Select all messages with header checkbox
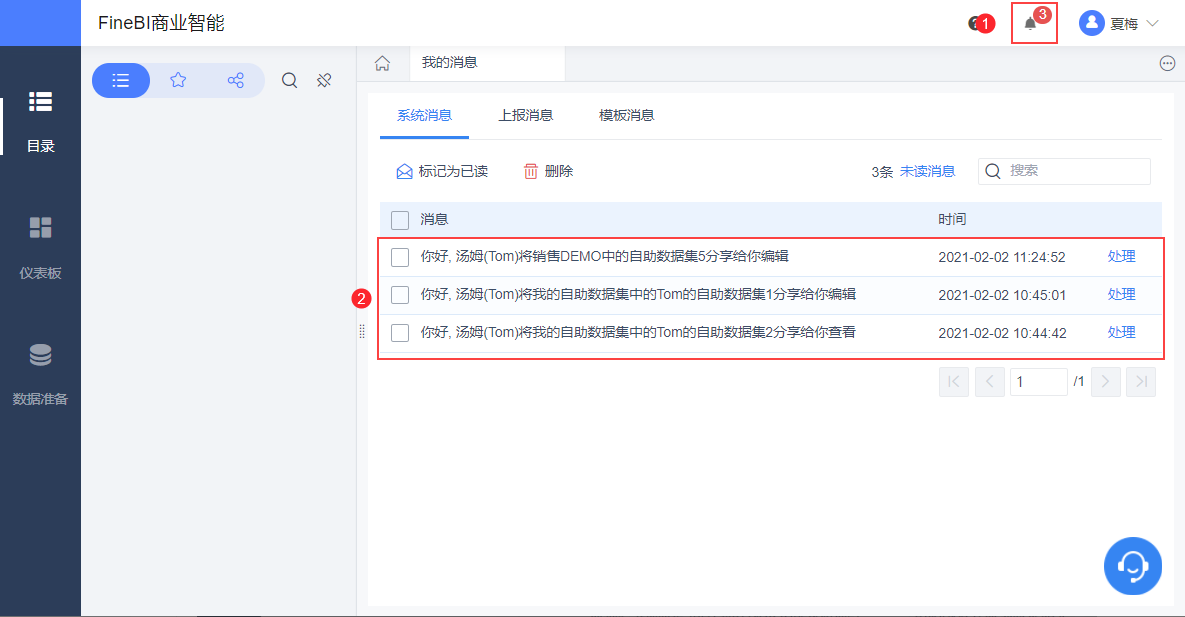The height and width of the screenshot is (617, 1185). click(x=400, y=220)
